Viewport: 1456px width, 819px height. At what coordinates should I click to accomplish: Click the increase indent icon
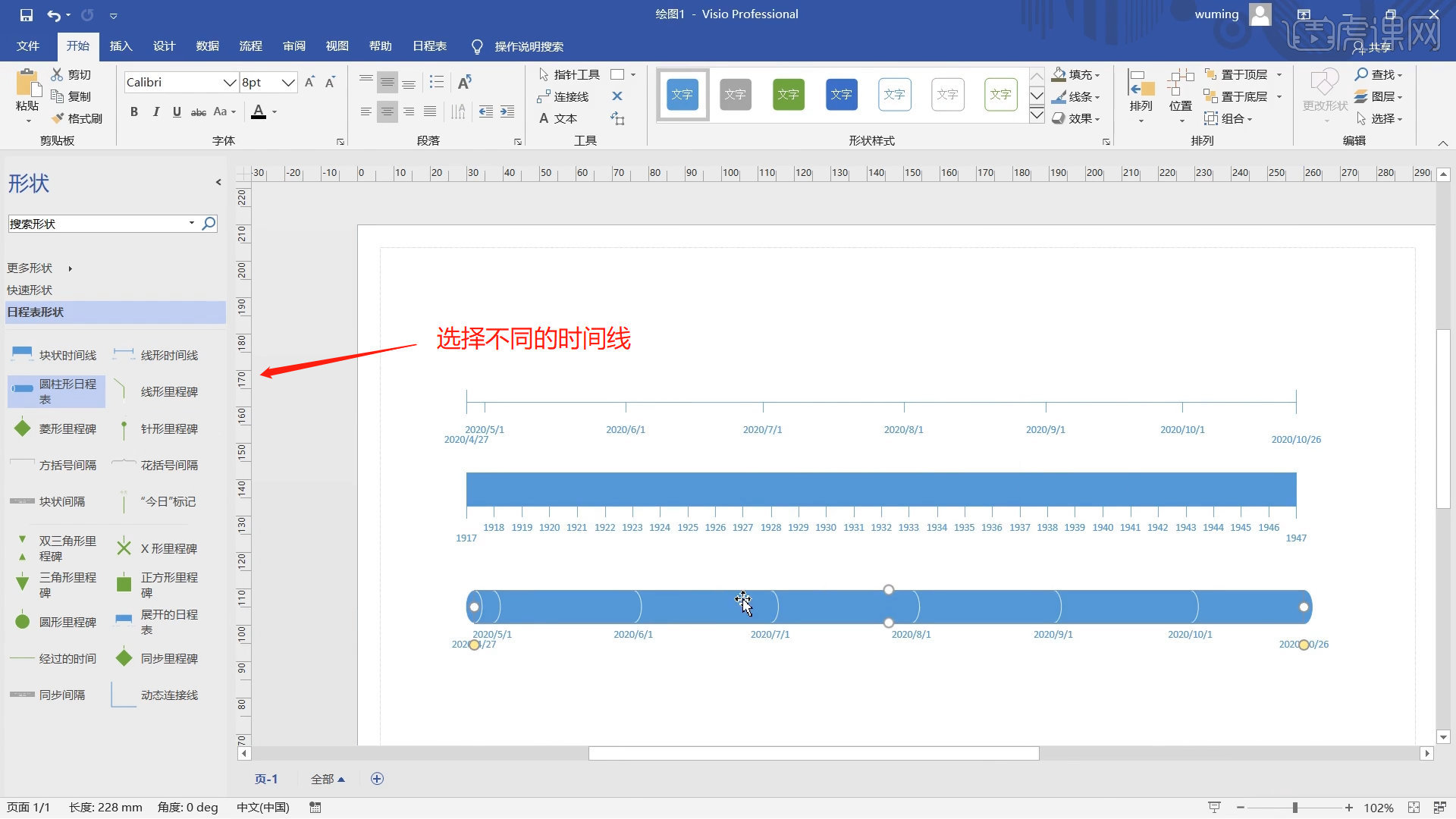tap(507, 111)
